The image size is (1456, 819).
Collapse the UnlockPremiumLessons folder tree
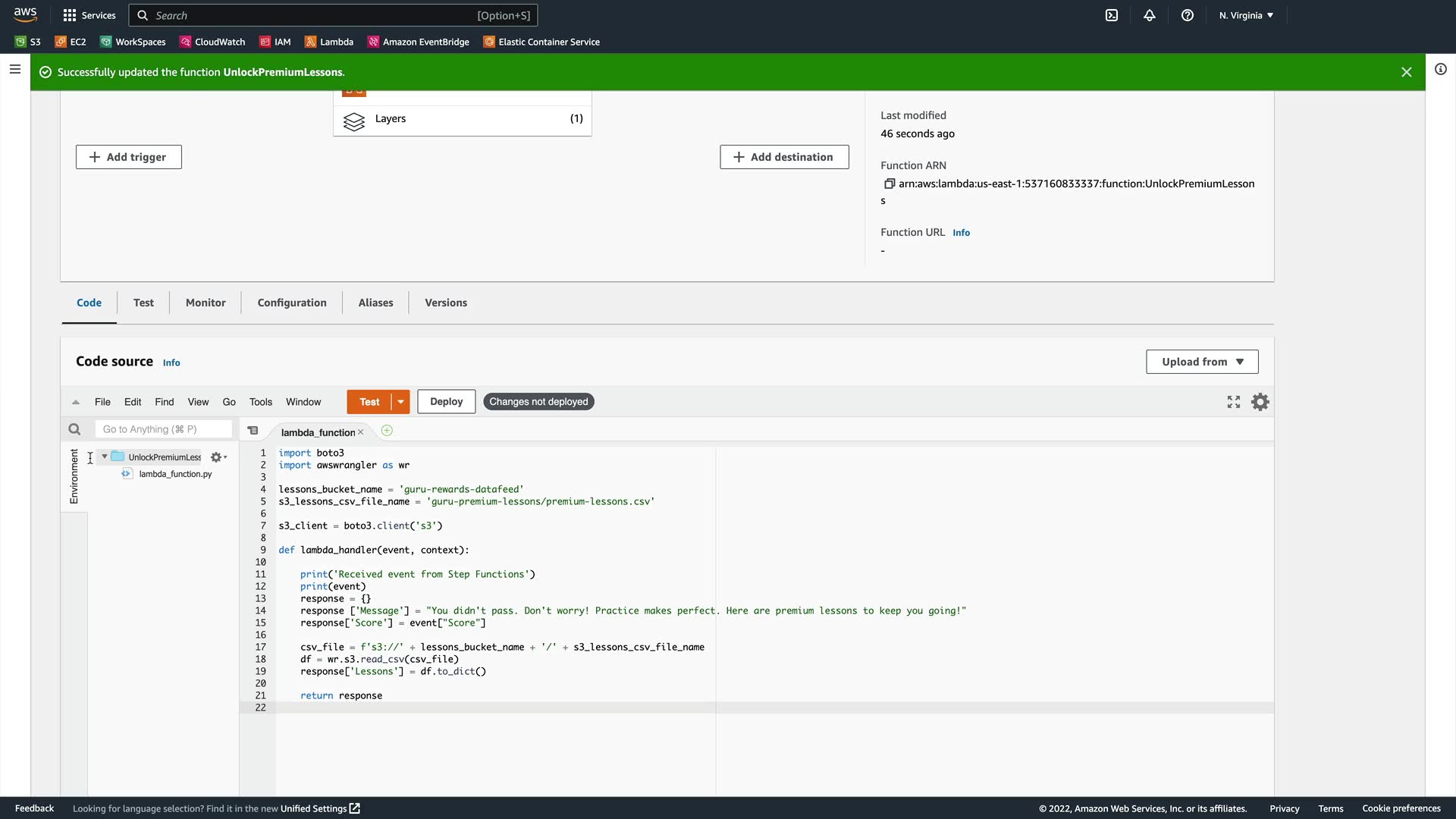tap(105, 457)
